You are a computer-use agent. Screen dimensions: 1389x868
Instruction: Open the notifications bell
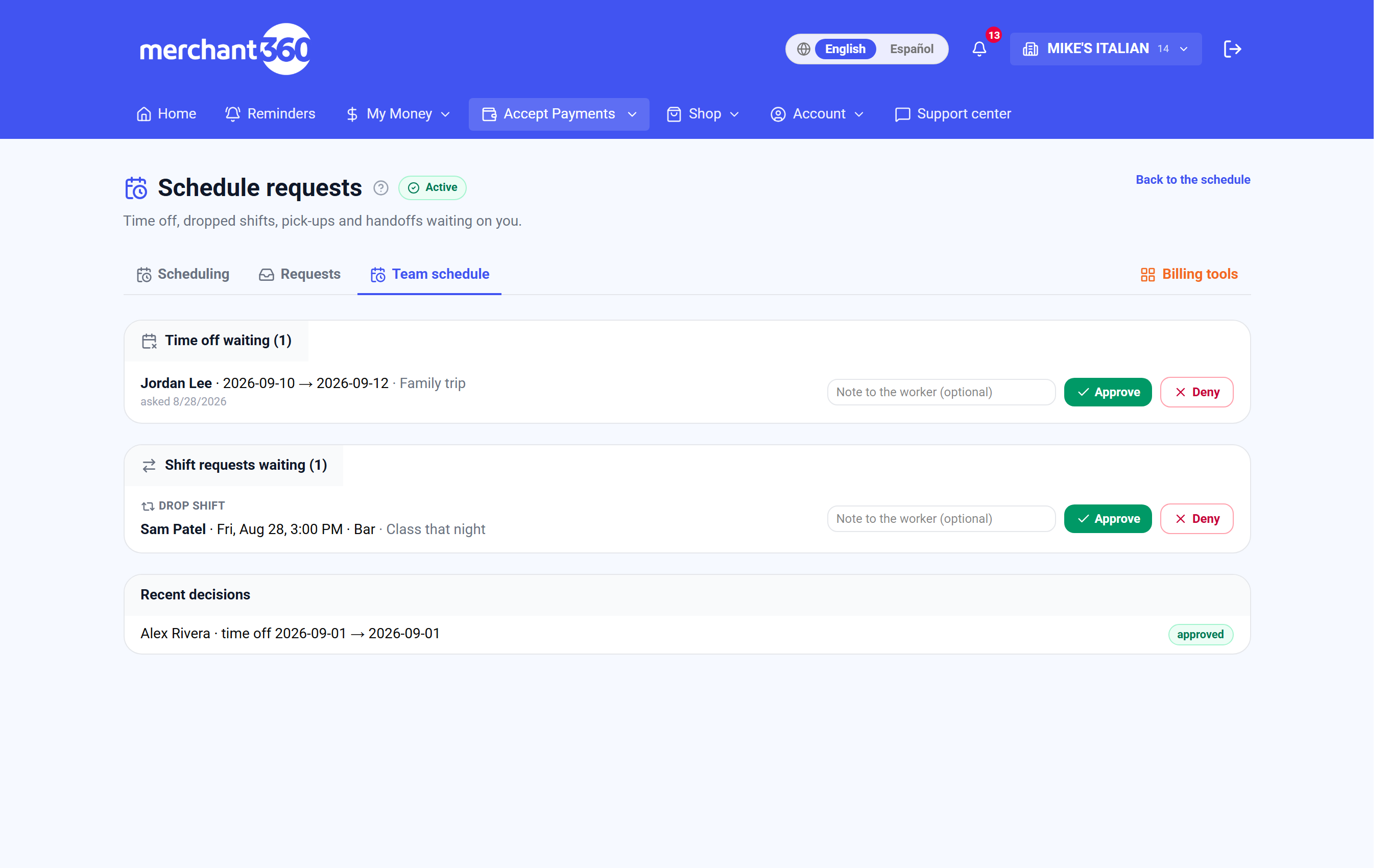(979, 50)
